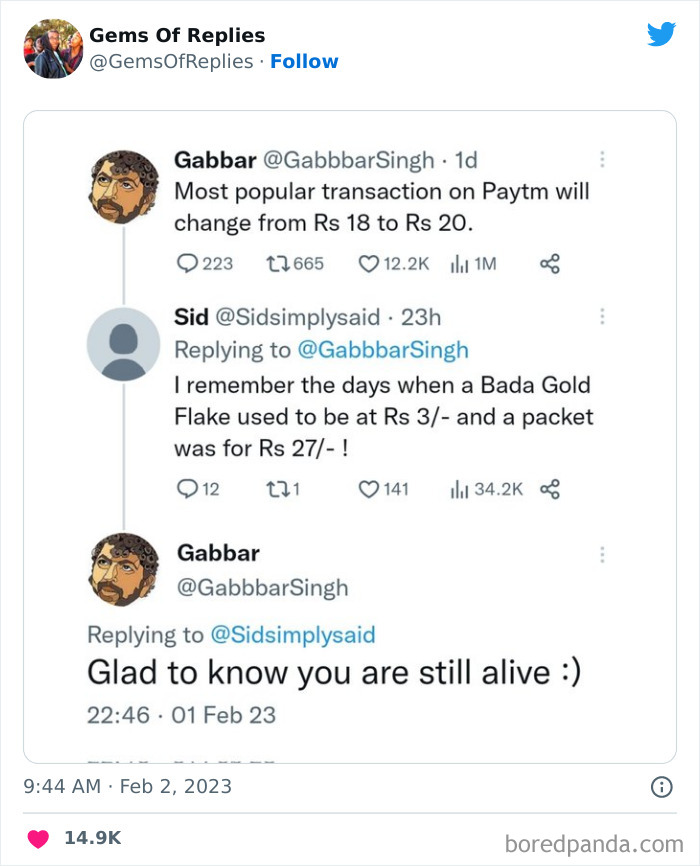Retweet Gabbar's Paytm tweet
Viewport: 700px width, 866px height.
277,264
